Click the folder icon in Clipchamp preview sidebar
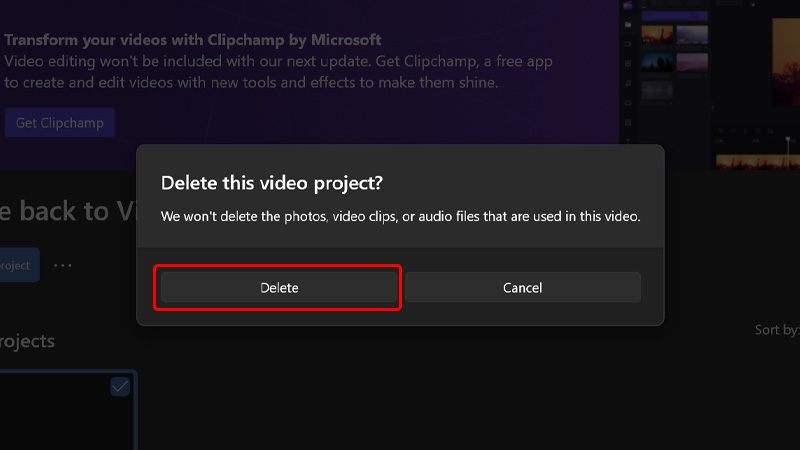800x450 pixels. click(x=628, y=24)
